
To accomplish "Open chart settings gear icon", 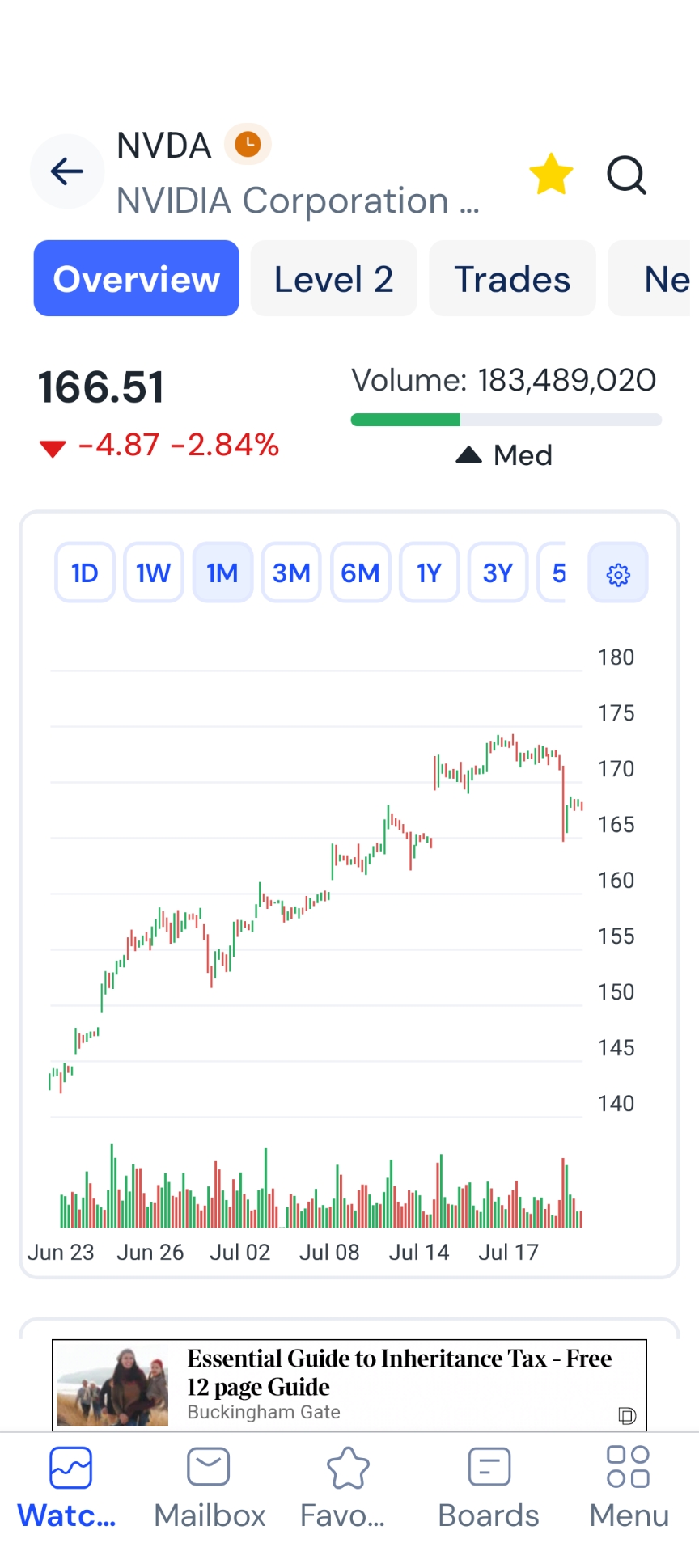I will click(x=618, y=573).
